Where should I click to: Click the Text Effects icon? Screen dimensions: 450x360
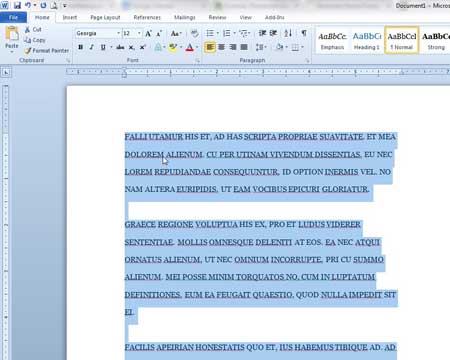[158, 47]
